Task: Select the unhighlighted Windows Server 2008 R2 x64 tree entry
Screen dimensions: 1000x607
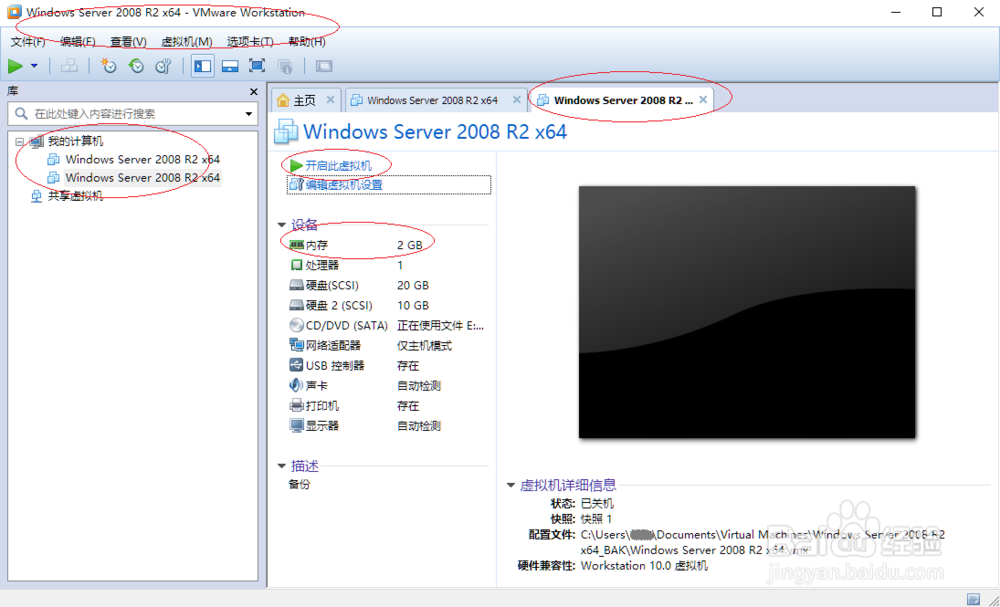Action: coord(142,159)
